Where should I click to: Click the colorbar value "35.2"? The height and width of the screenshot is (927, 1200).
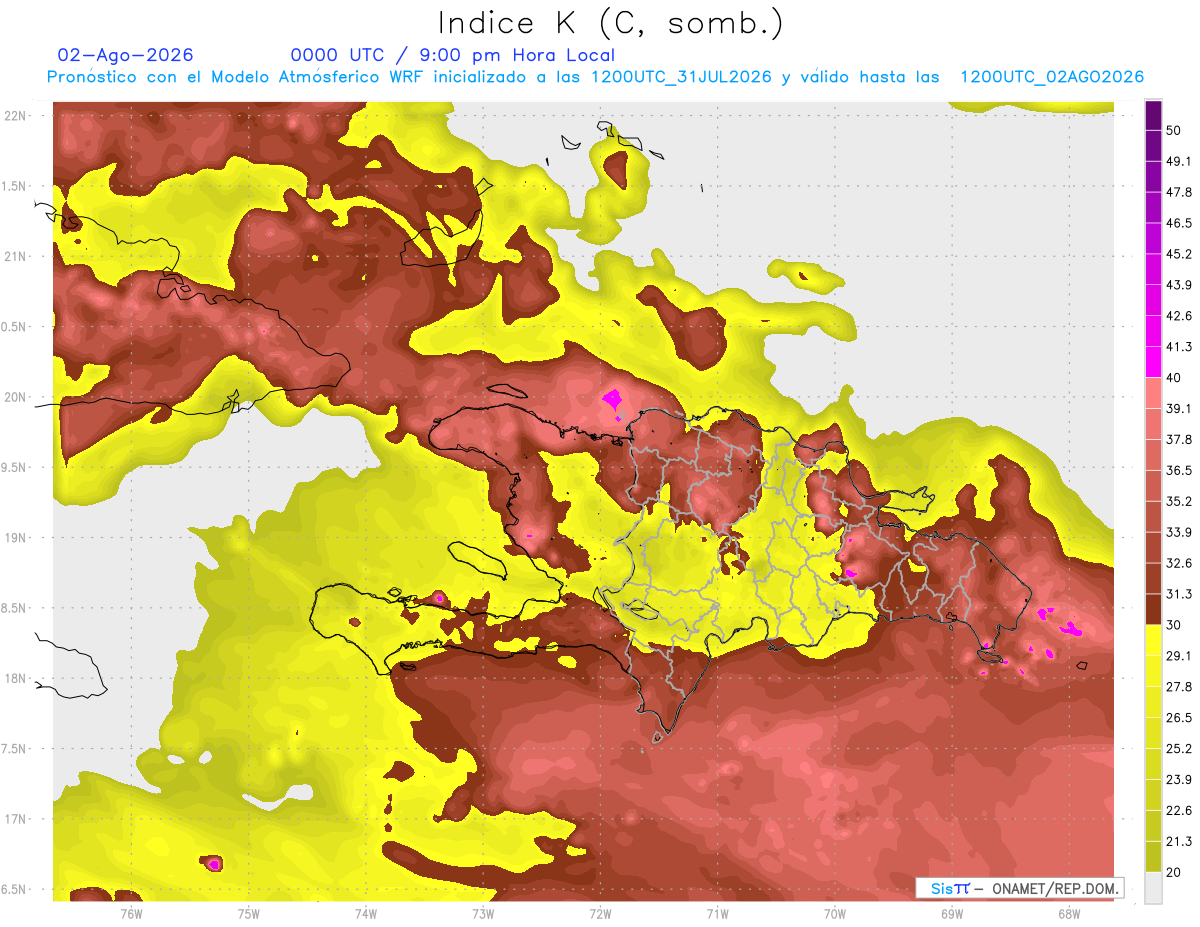point(1179,501)
